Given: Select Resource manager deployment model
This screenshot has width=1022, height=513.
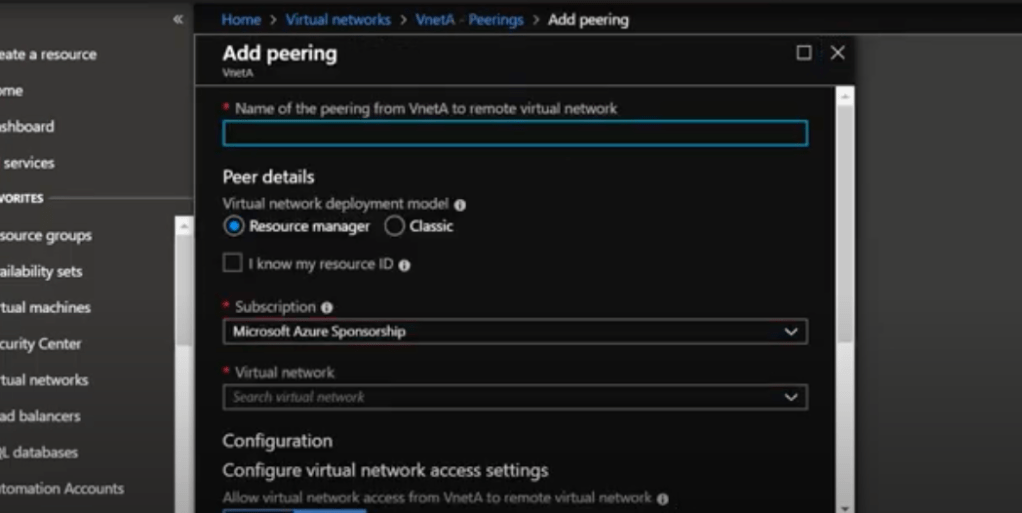Looking at the screenshot, I should 234,226.
